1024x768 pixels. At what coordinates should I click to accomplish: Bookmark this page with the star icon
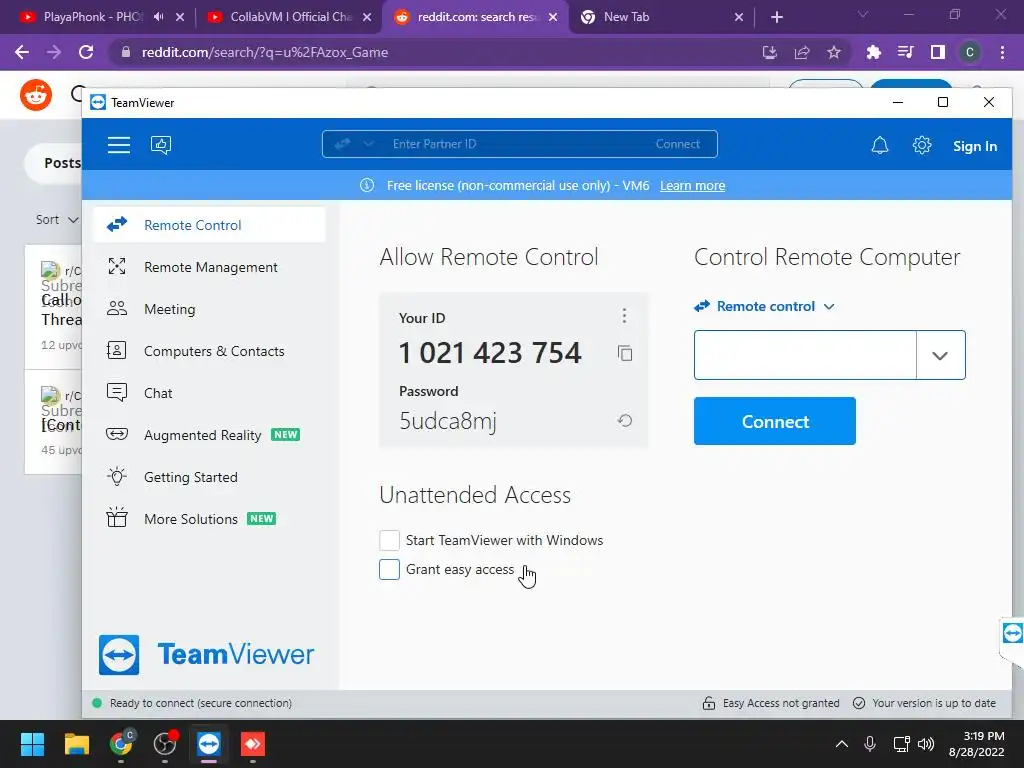(834, 52)
